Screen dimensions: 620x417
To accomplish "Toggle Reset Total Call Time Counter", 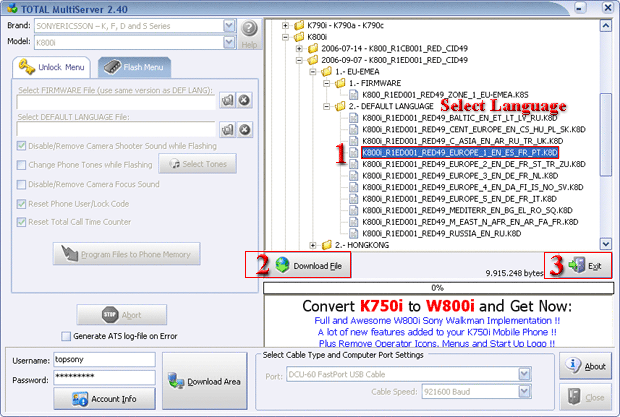I will (x=21, y=222).
